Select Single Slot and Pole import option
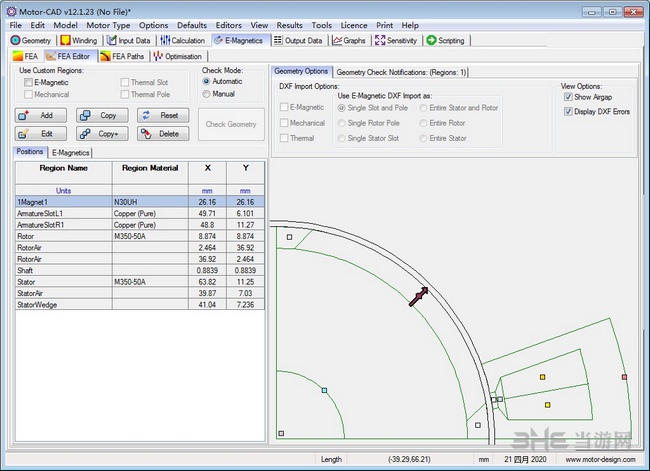The image size is (650, 471). 341,108
